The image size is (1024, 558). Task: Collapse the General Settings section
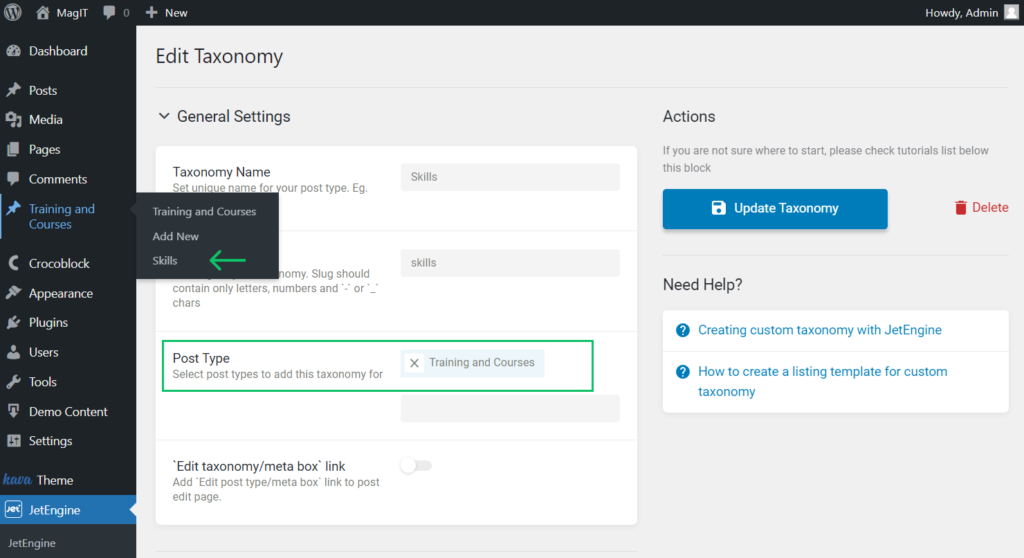[164, 116]
